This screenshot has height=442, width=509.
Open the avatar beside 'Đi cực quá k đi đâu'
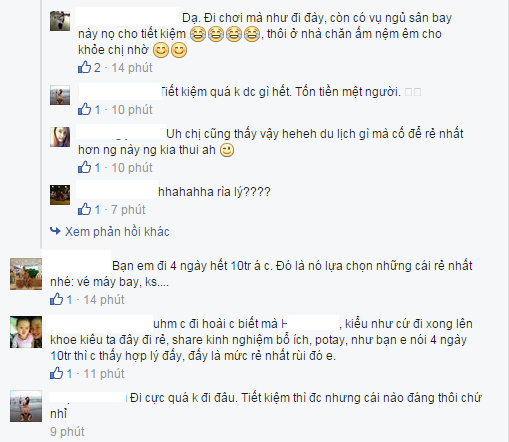click(x=26, y=406)
